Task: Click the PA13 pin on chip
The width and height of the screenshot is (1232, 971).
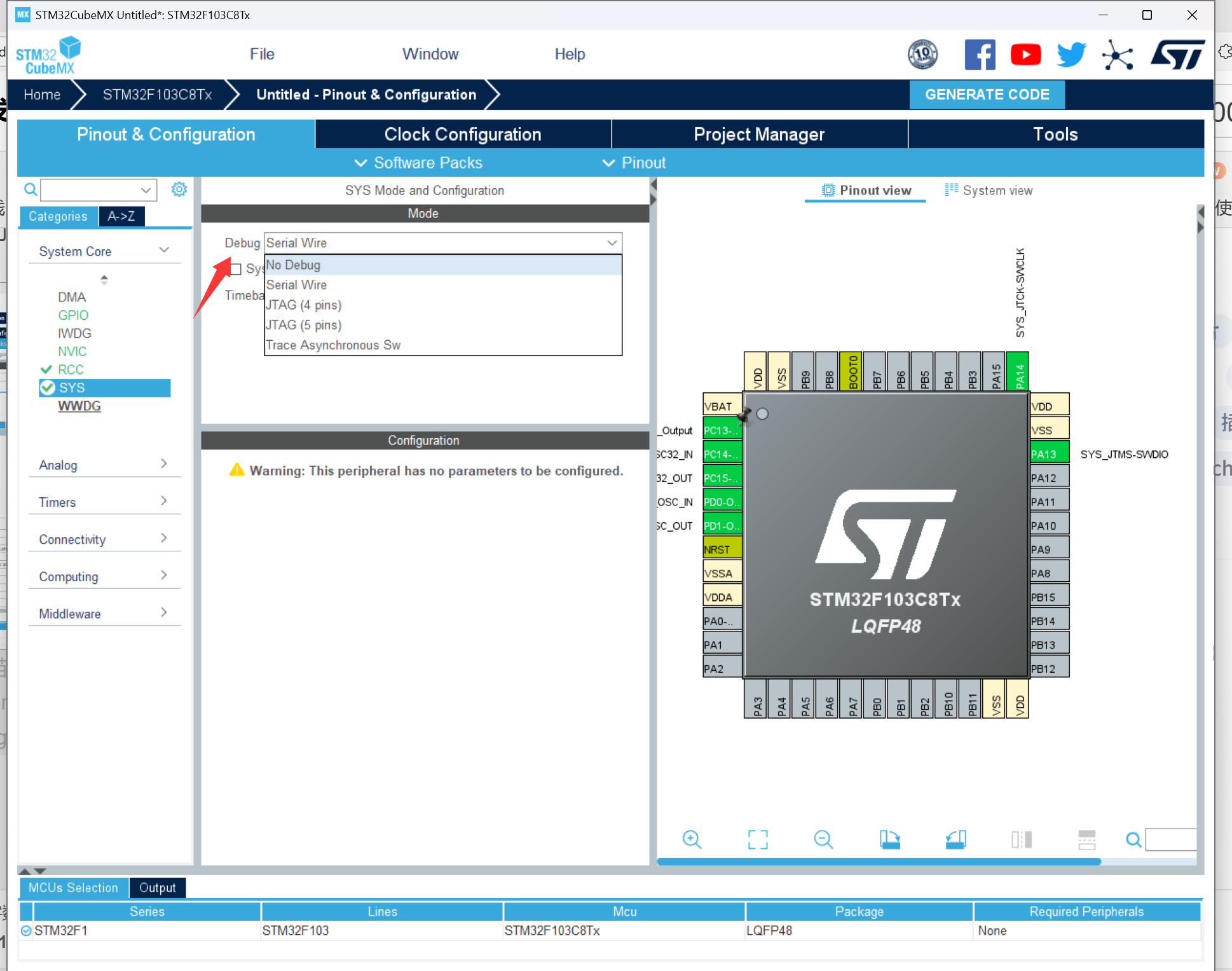Action: point(1048,454)
